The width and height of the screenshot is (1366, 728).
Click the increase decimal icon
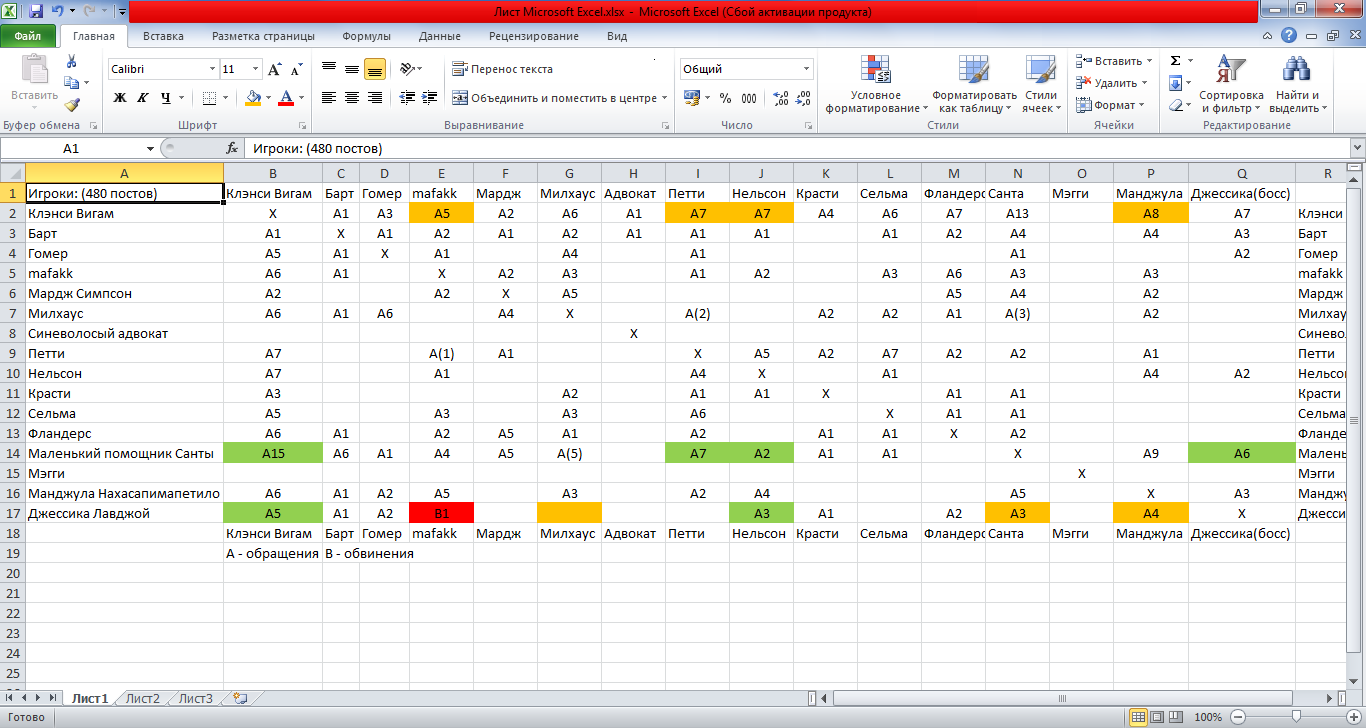(x=781, y=98)
